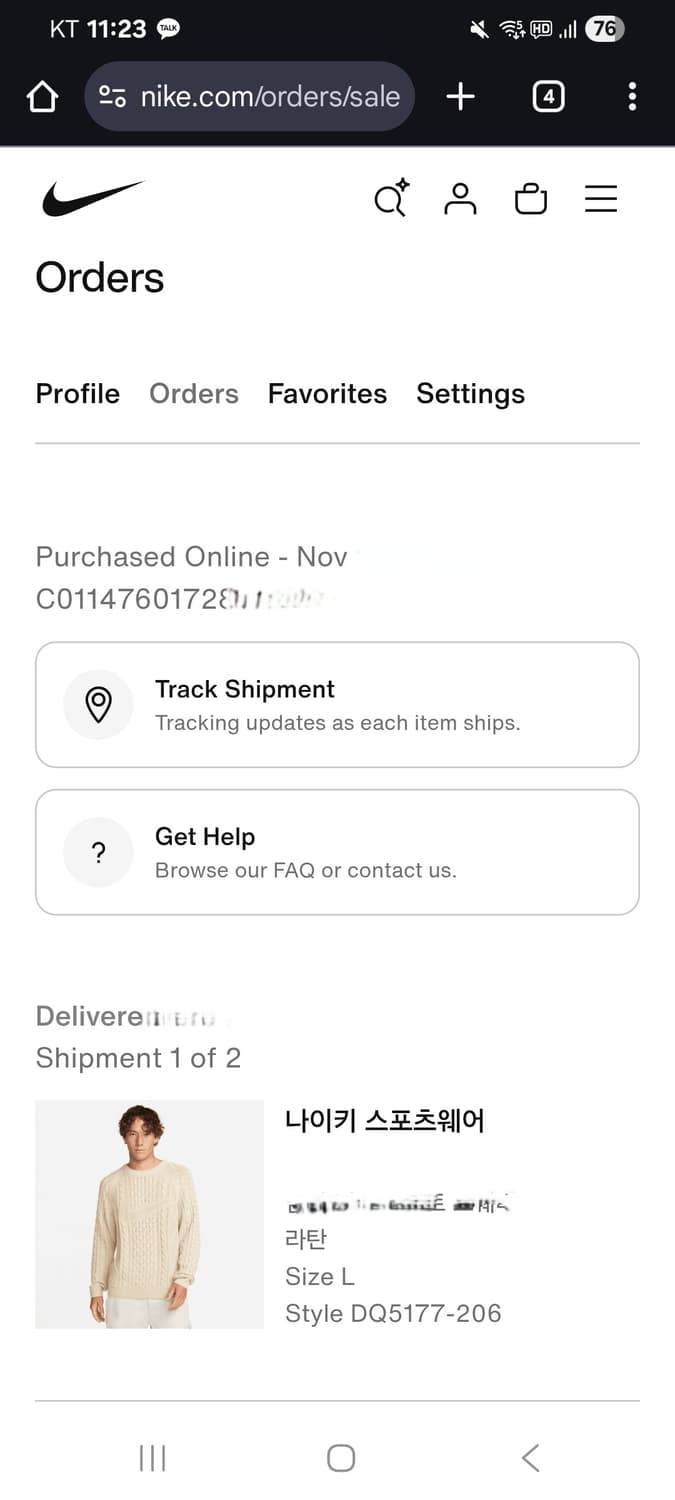
Task: Open the Settings tab
Action: tap(470, 394)
